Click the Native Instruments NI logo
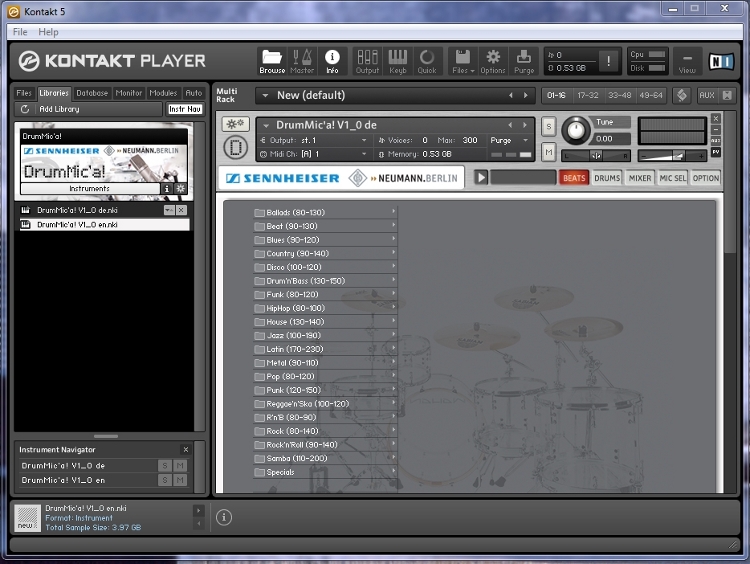Image resolution: width=750 pixels, height=564 pixels. pyautogui.click(x=721, y=61)
